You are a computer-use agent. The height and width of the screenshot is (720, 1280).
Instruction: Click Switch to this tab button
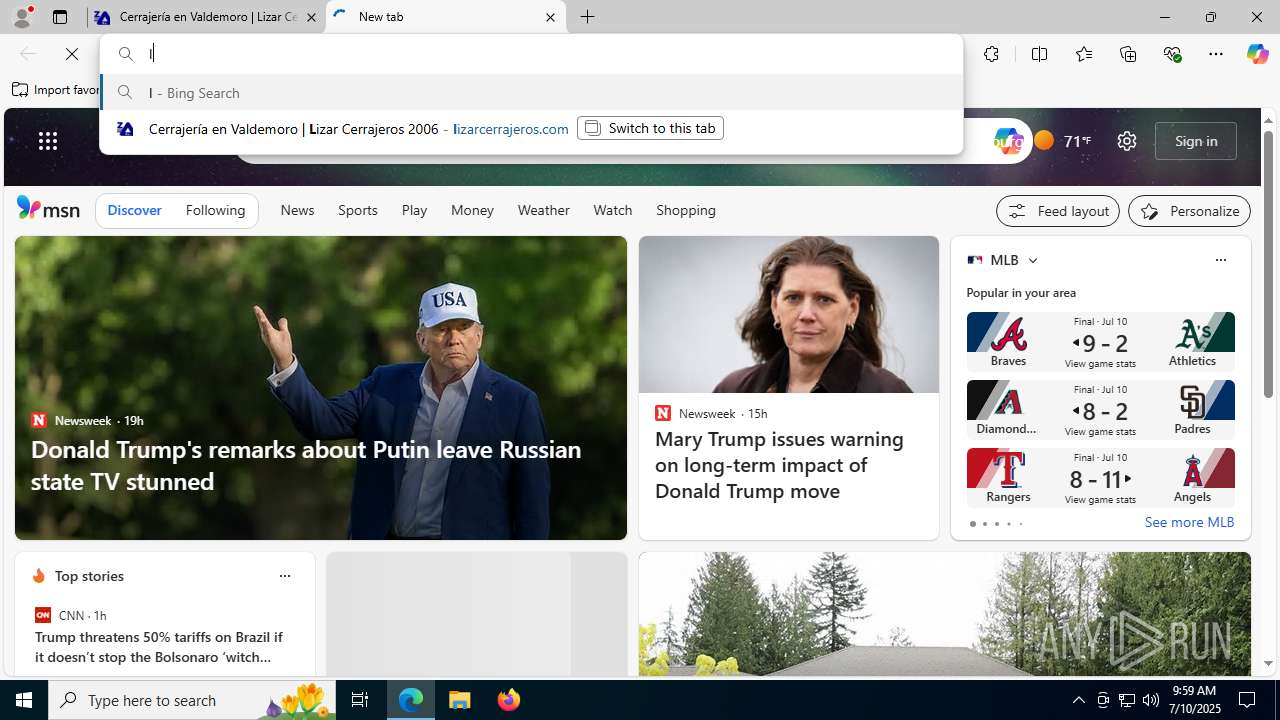point(650,128)
